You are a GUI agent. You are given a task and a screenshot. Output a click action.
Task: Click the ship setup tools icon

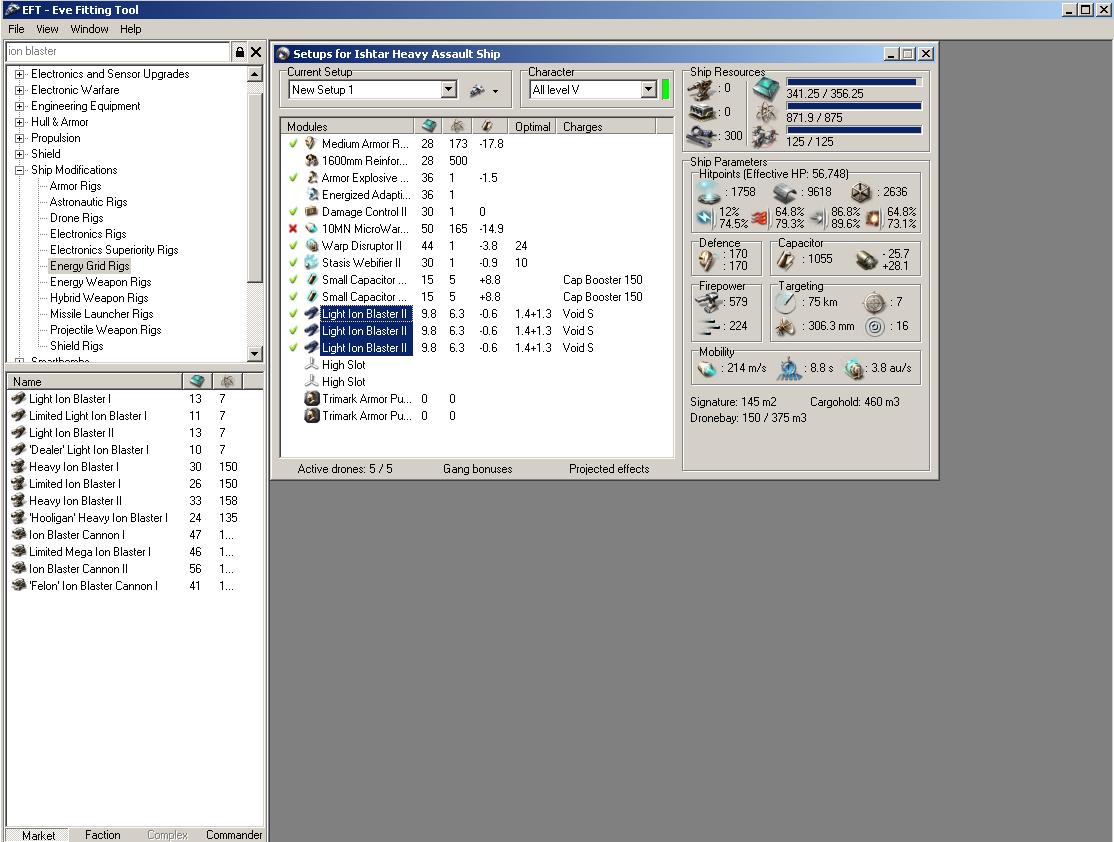click(477, 90)
